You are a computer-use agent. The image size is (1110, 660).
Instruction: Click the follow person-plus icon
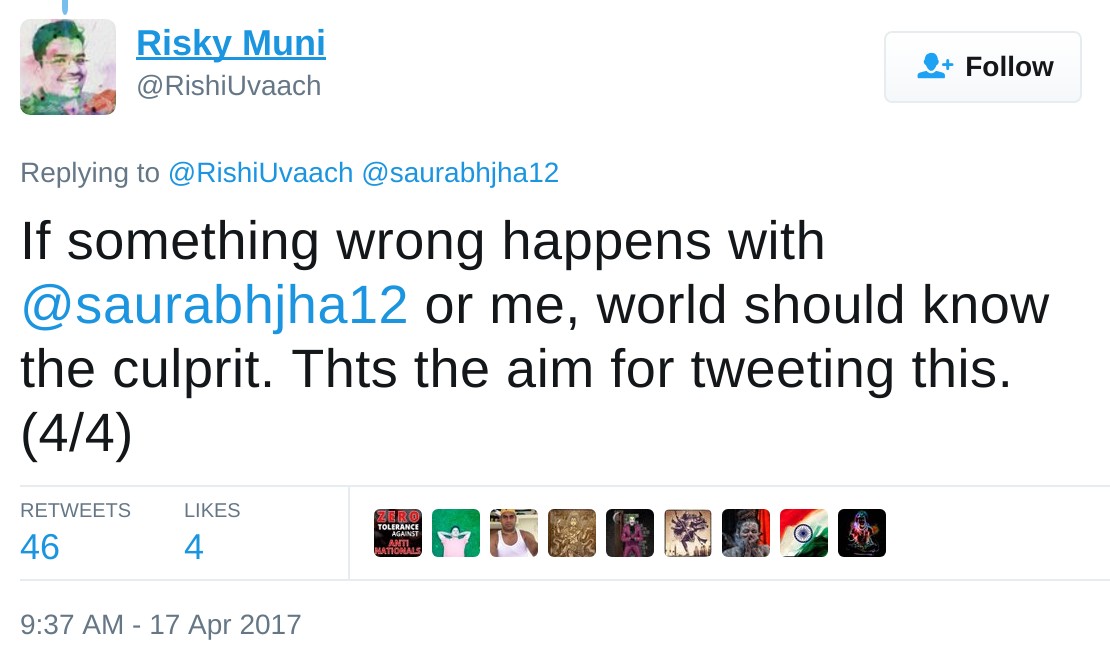(x=936, y=67)
